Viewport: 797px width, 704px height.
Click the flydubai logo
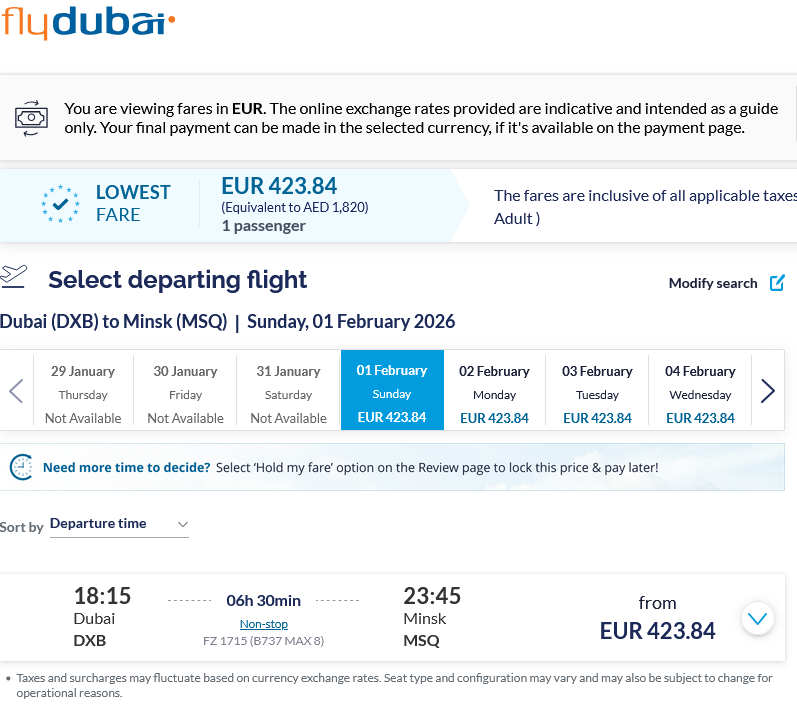(88, 21)
